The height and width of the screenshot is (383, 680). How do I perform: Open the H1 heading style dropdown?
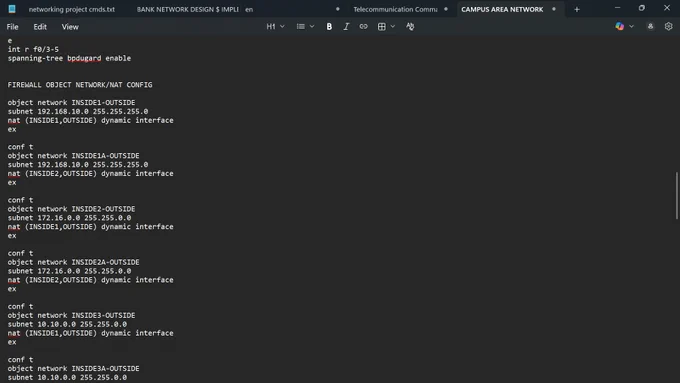(x=275, y=26)
